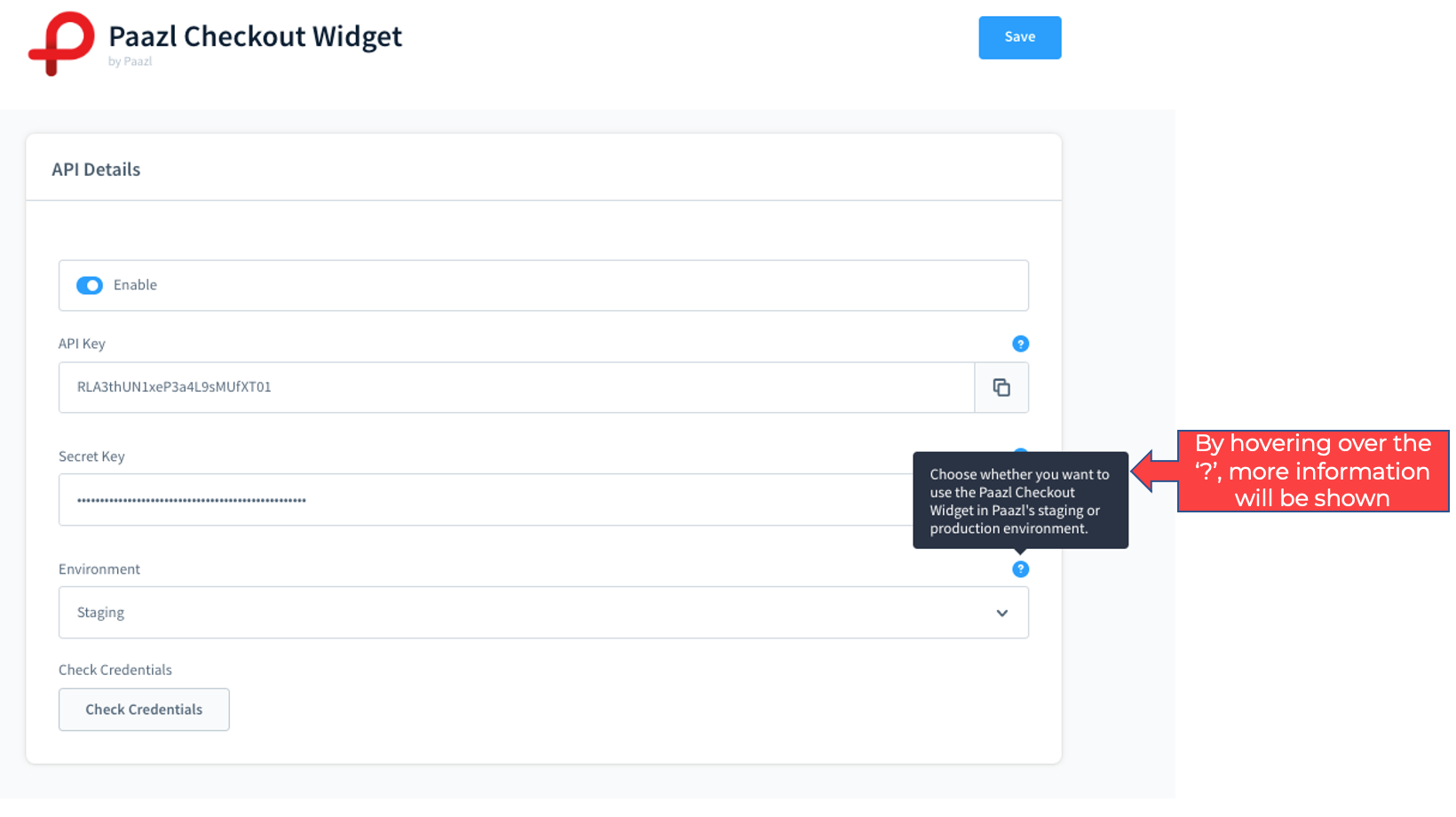1456x817 pixels.
Task: Click the red hovering annotation callout
Action: (1312, 471)
